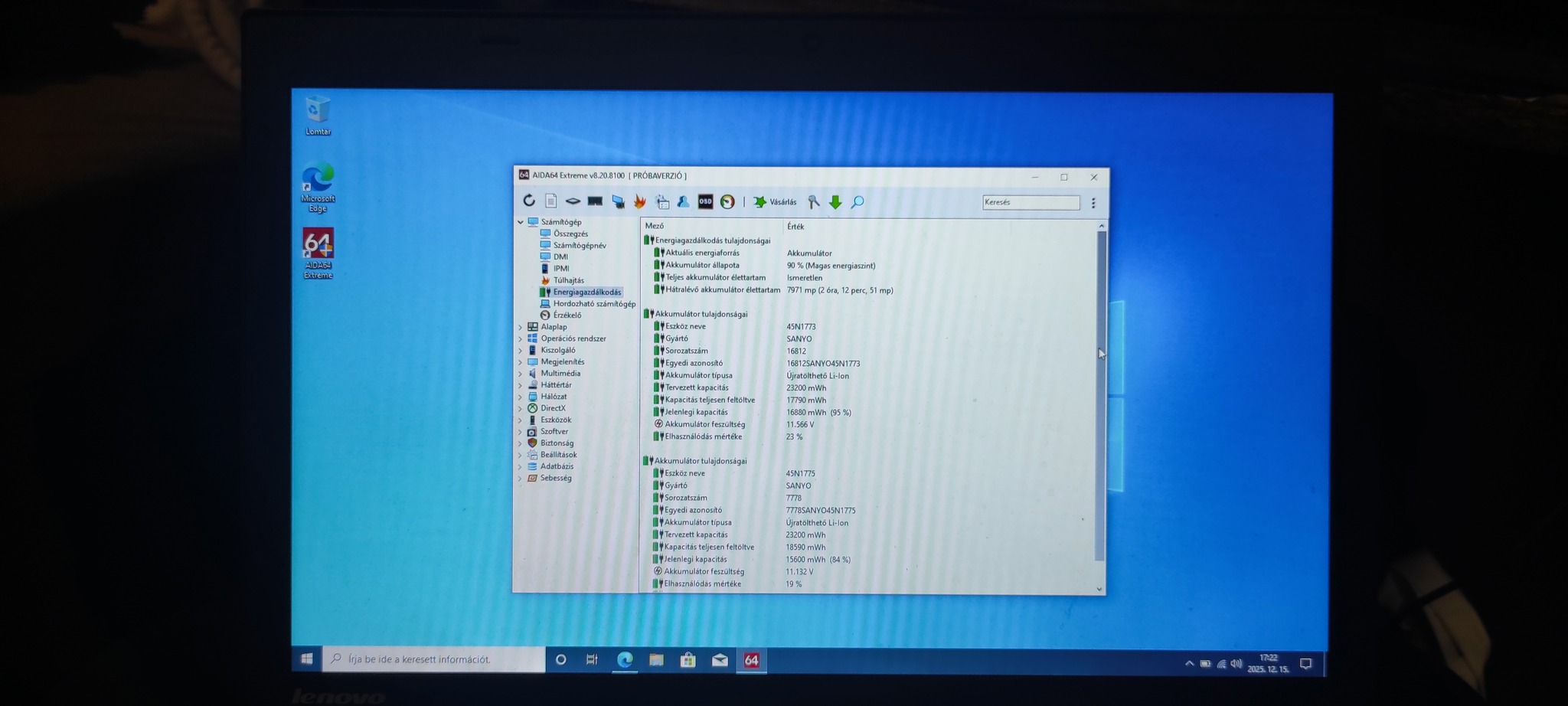Click the memory module toolbar icon
Screen dimensions: 1568x706
(595, 201)
